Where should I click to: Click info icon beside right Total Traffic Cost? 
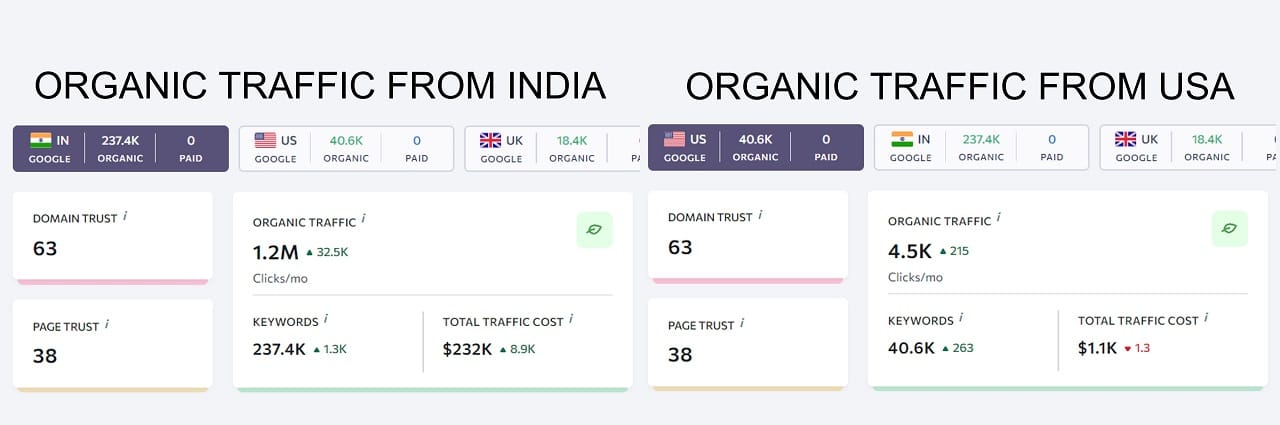[1206, 319]
